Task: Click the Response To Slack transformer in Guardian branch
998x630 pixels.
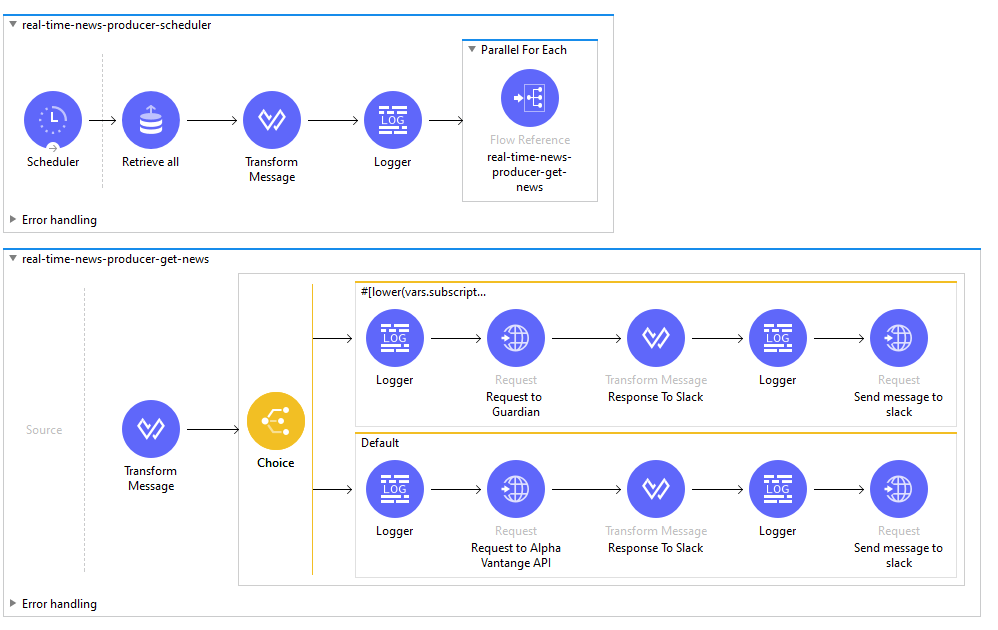Action: tap(655, 337)
